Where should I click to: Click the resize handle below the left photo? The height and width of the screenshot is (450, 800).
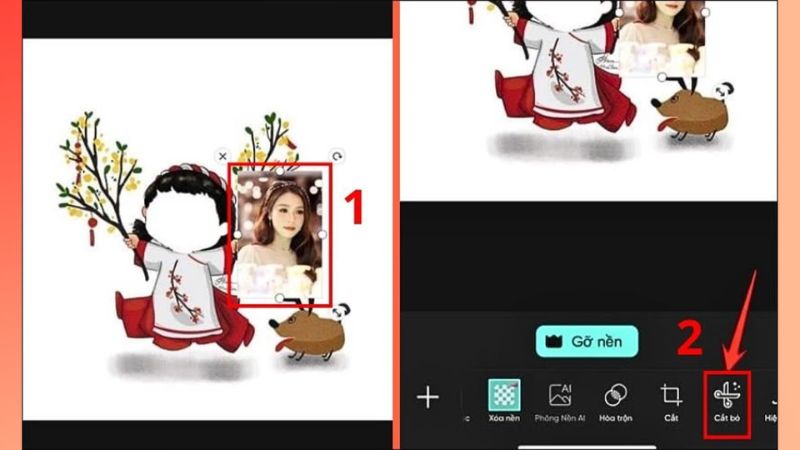click(279, 298)
